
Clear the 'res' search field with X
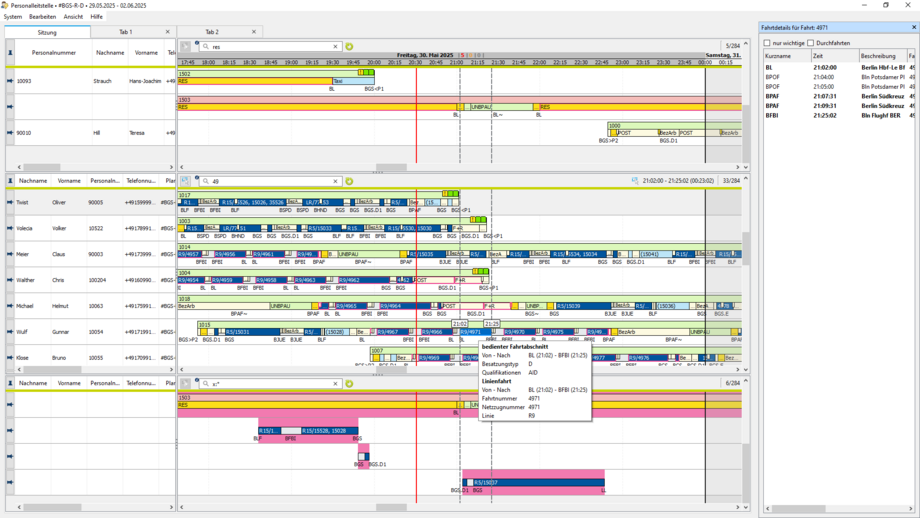[335, 47]
